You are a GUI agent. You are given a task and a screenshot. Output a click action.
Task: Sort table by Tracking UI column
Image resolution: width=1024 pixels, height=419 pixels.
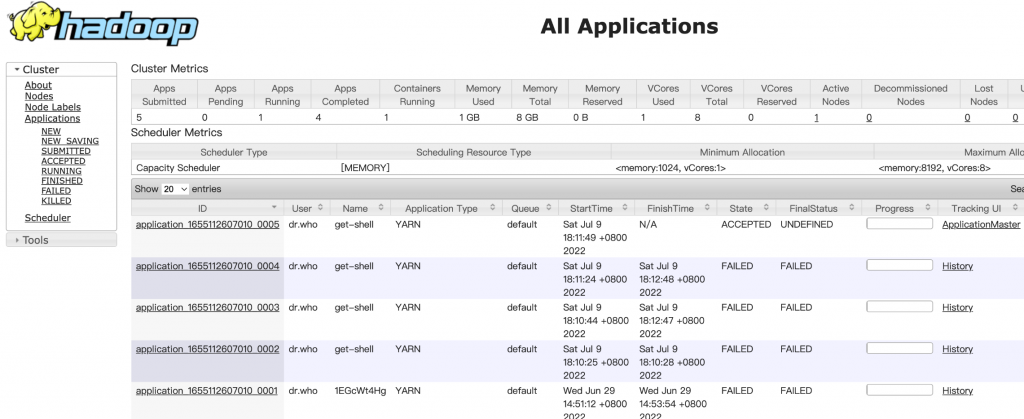click(981, 208)
